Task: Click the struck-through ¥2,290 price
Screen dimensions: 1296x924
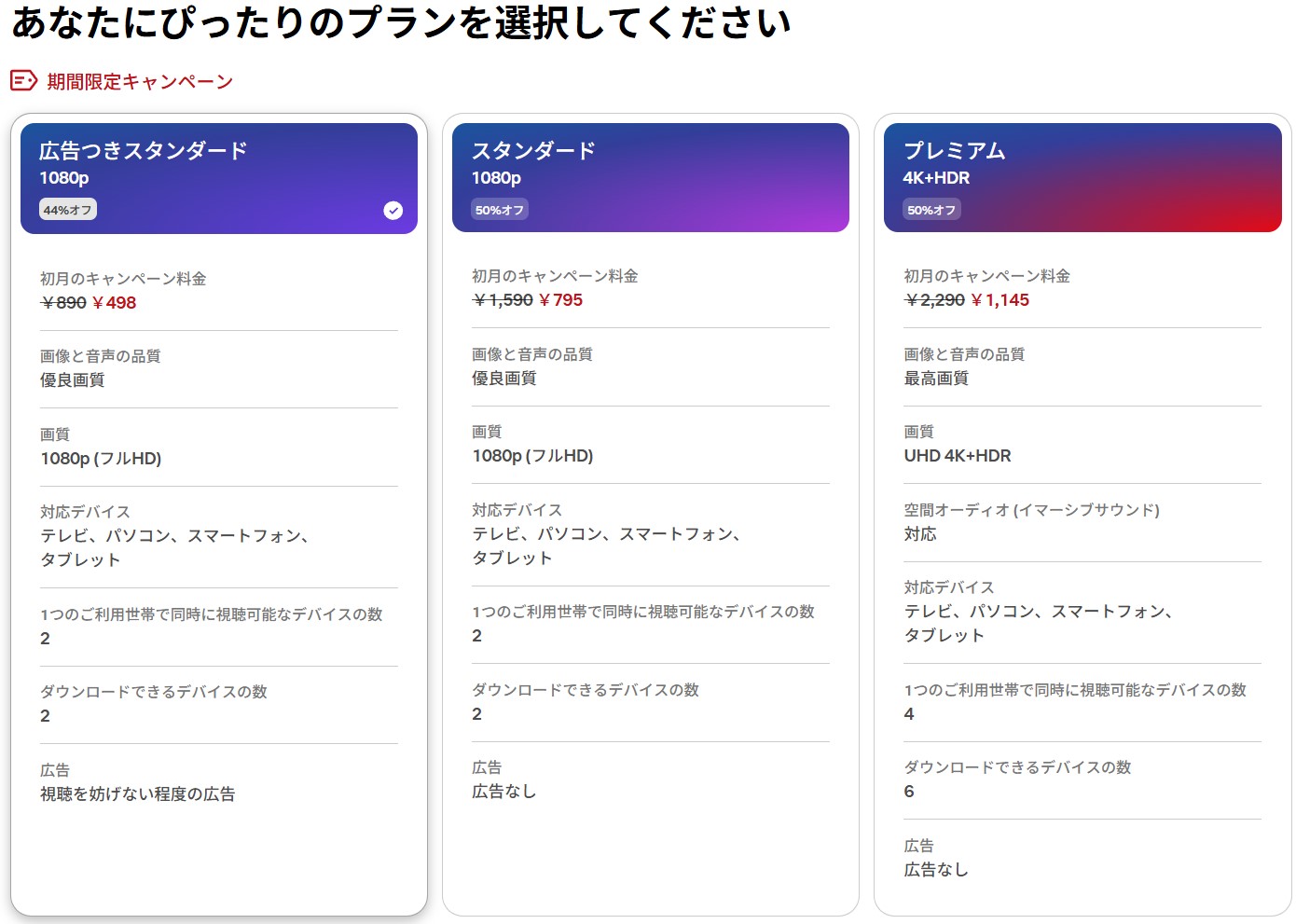Action: [x=934, y=300]
